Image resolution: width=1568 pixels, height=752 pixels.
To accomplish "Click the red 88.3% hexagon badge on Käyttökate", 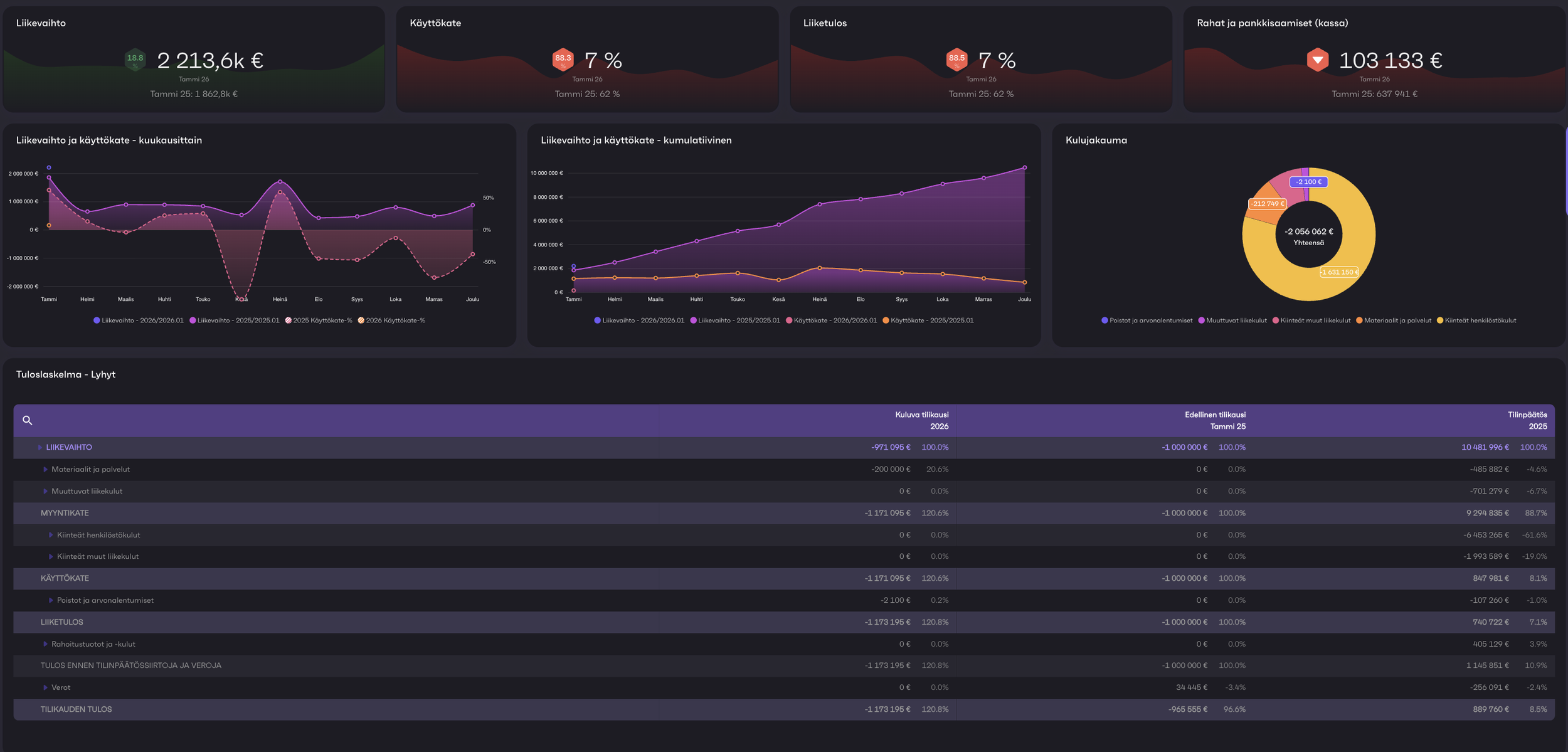I will click(x=563, y=60).
